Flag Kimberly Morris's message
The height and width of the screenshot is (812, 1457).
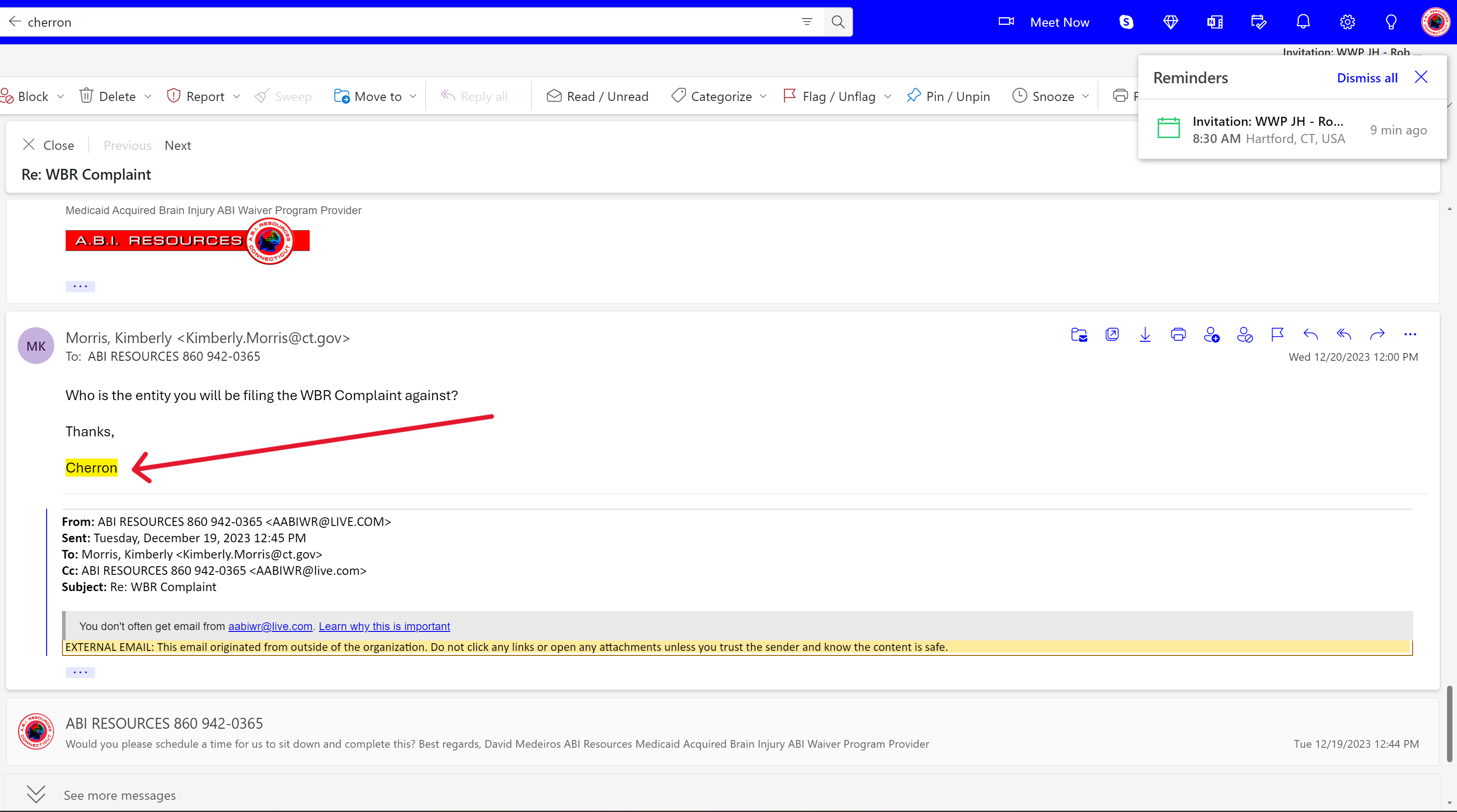pos(1277,334)
